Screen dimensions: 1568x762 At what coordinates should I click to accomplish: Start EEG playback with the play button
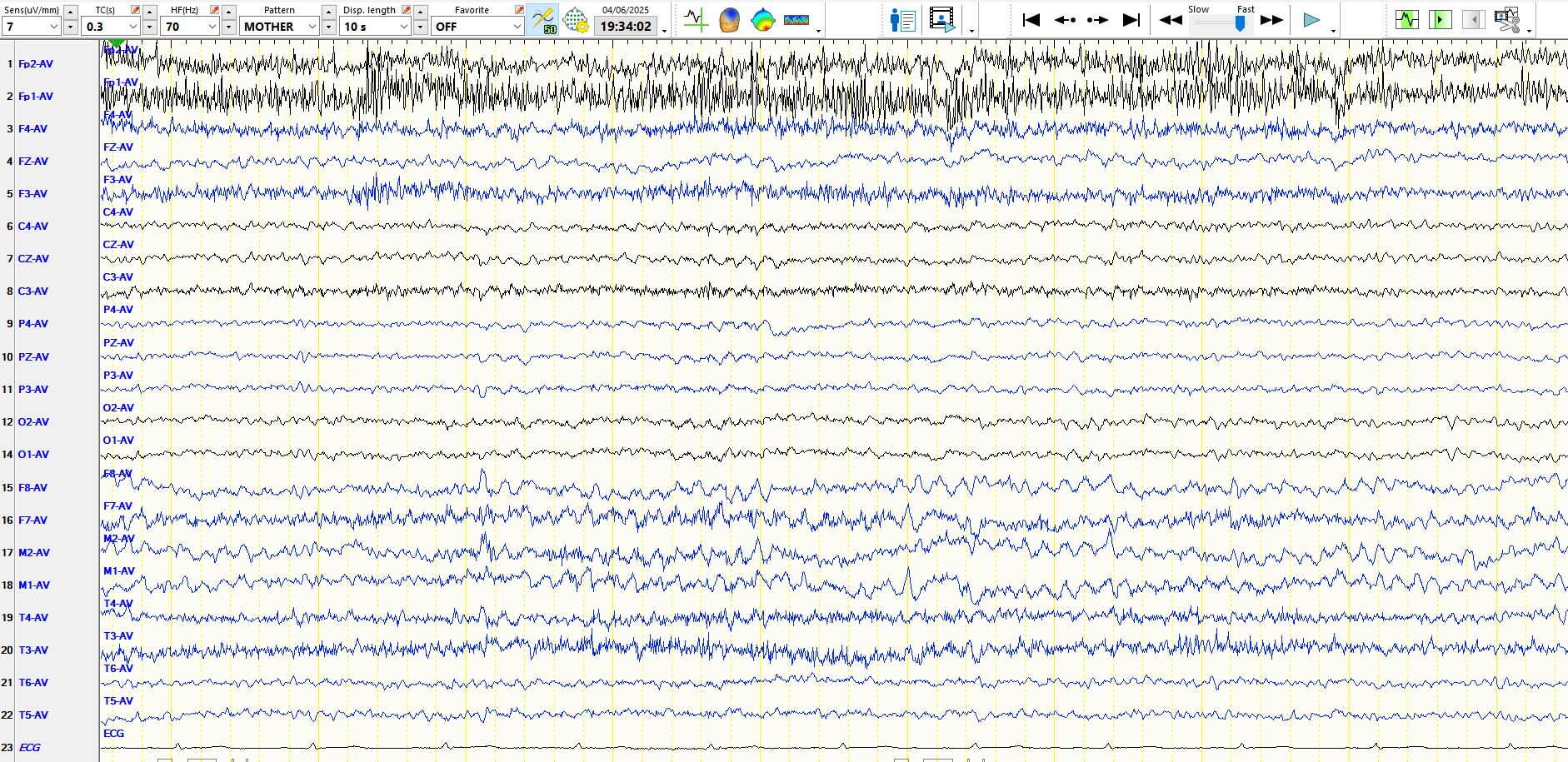(1311, 20)
